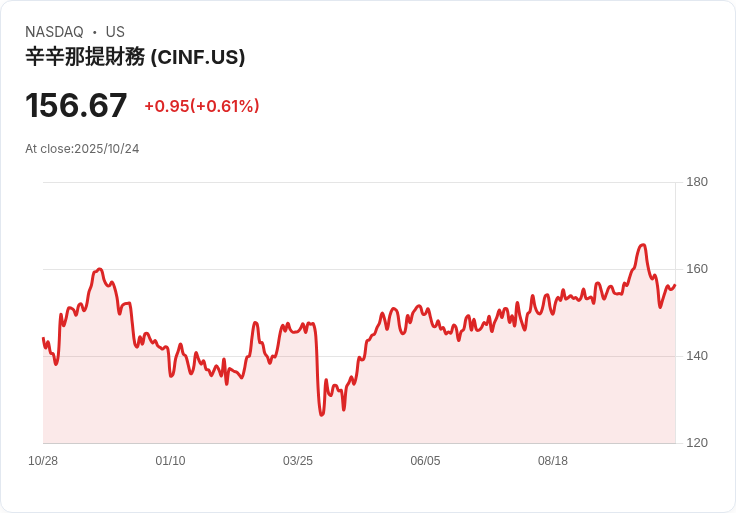Click the starting point of the price line

click(x=43, y=339)
